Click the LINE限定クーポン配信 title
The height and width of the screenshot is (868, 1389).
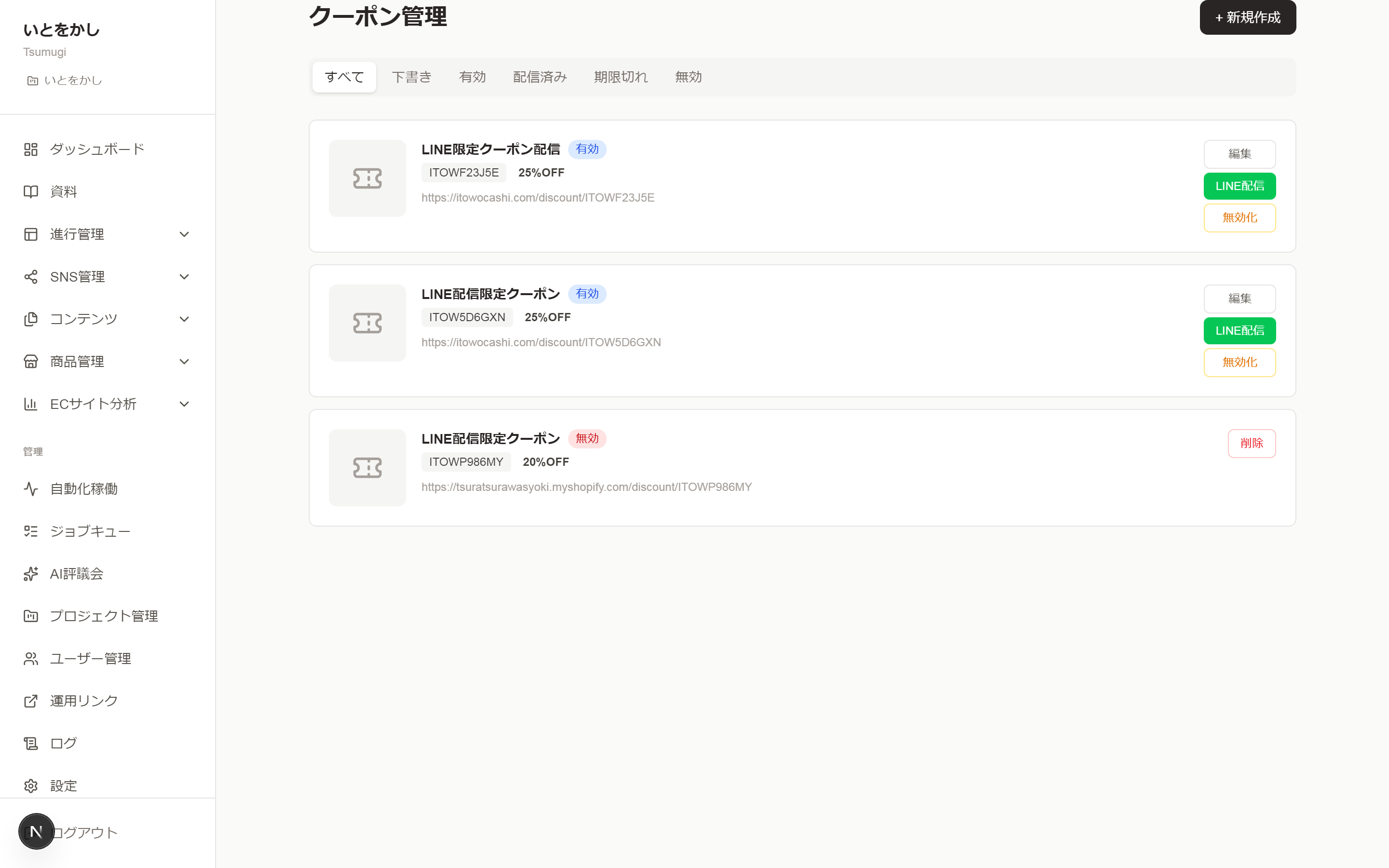pos(491,149)
